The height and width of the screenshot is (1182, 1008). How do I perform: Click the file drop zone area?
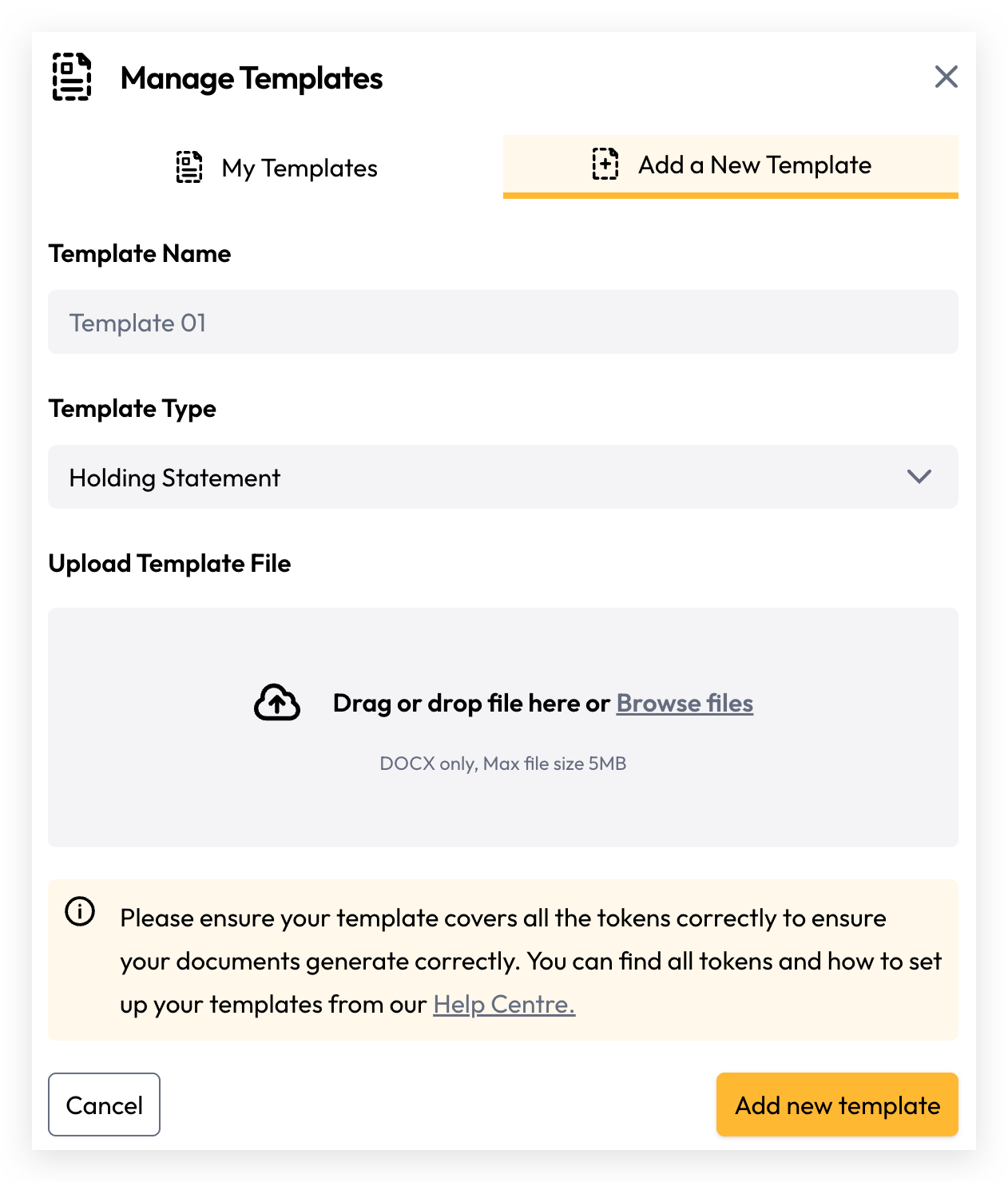[x=503, y=728]
